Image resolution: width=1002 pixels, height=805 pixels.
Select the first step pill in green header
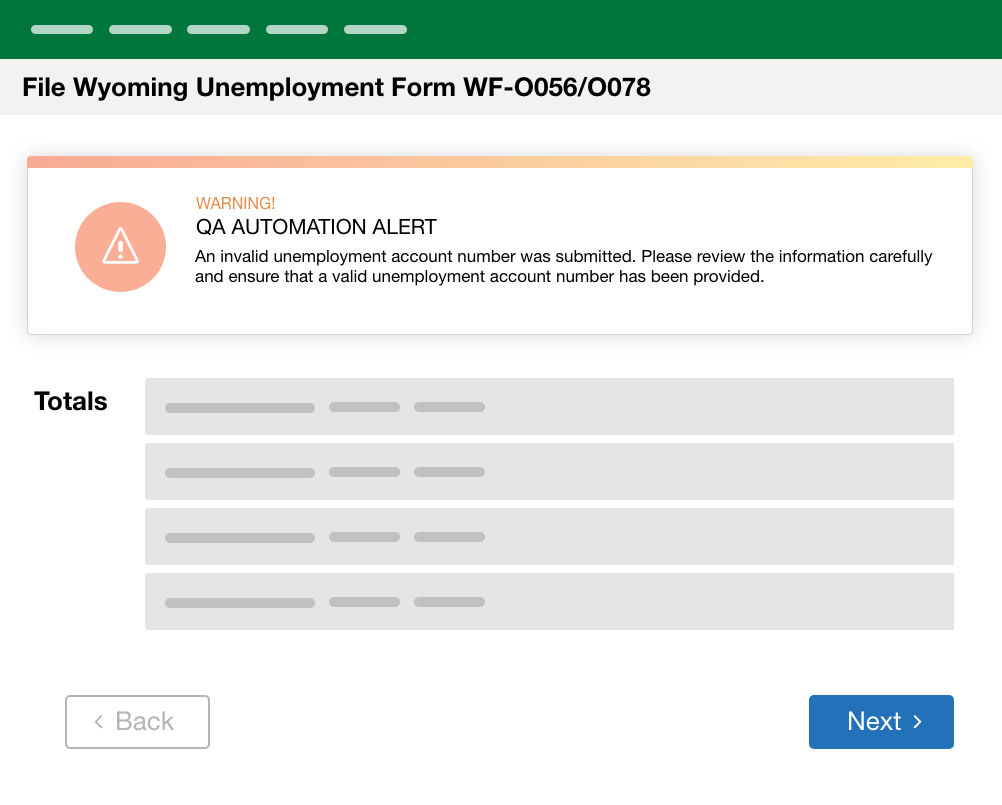point(61,29)
